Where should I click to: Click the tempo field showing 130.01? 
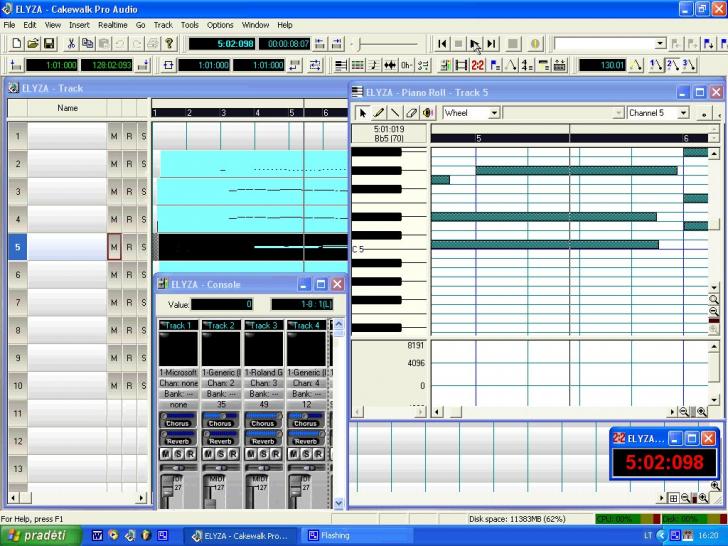pyautogui.click(x=602, y=65)
